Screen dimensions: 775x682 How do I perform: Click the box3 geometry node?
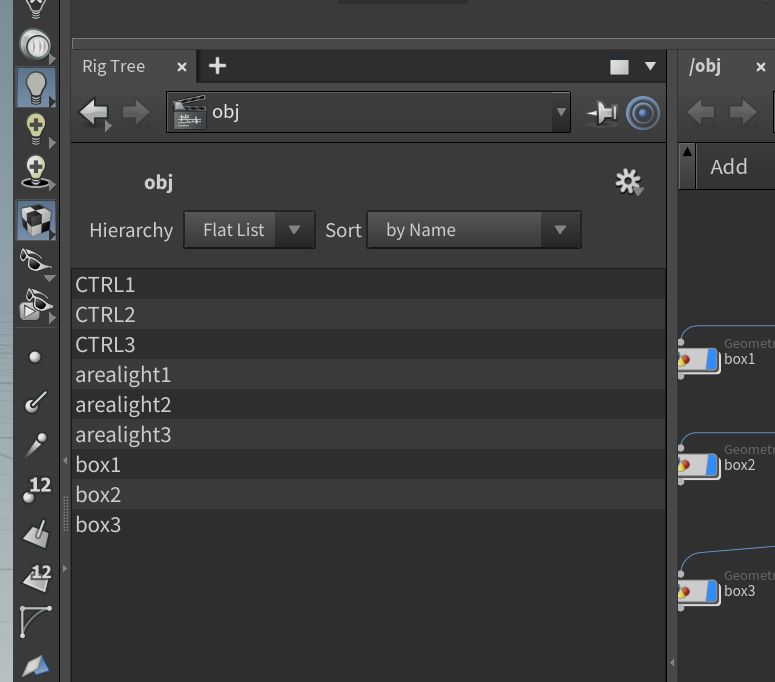(698, 592)
